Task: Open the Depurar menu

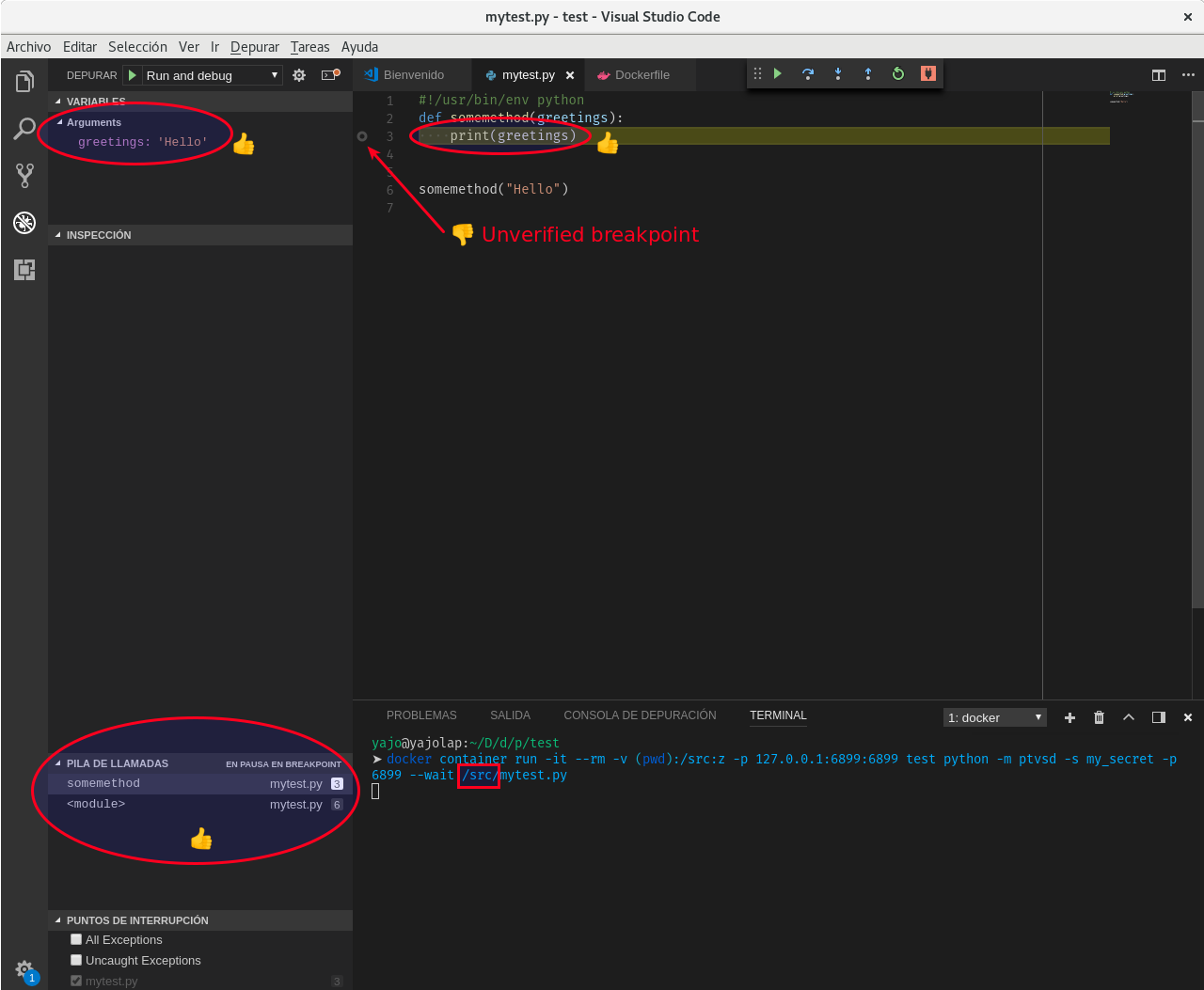Action: pyautogui.click(x=254, y=46)
